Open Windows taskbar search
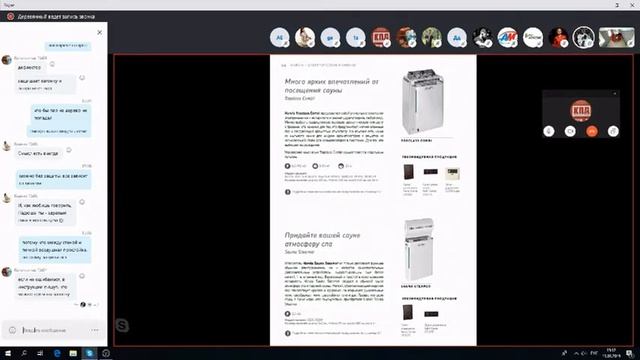Image resolution: width=640 pixels, height=360 pixels. pyautogui.click(x=24, y=353)
